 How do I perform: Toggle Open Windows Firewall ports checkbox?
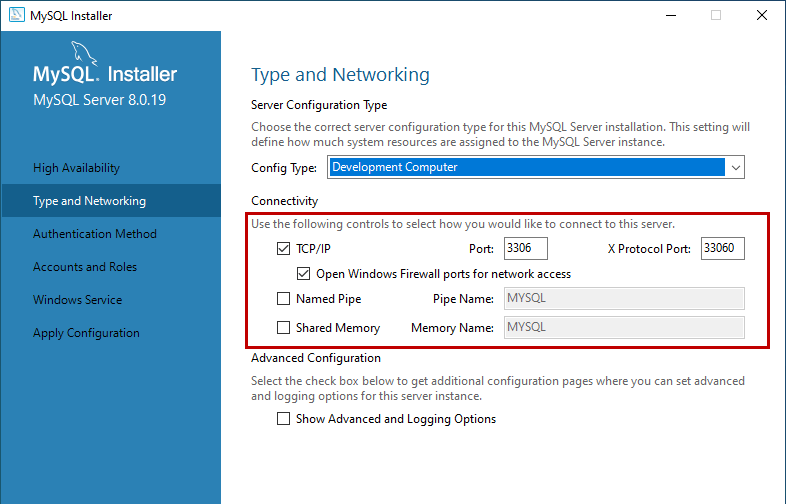(303, 273)
